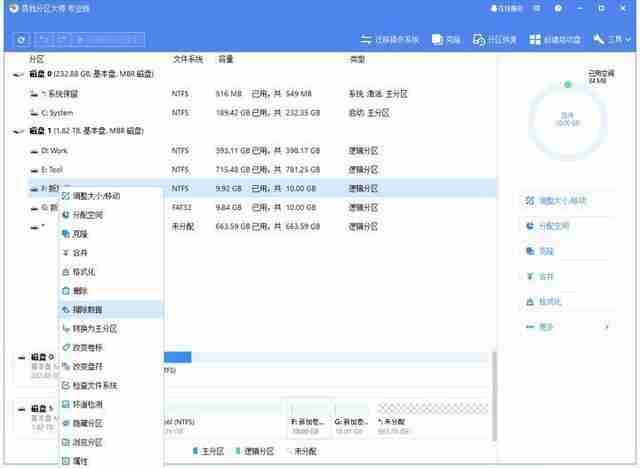Select 格式化 in the context menu
Image resolution: width=640 pixels, height=468 pixels.
point(111,272)
